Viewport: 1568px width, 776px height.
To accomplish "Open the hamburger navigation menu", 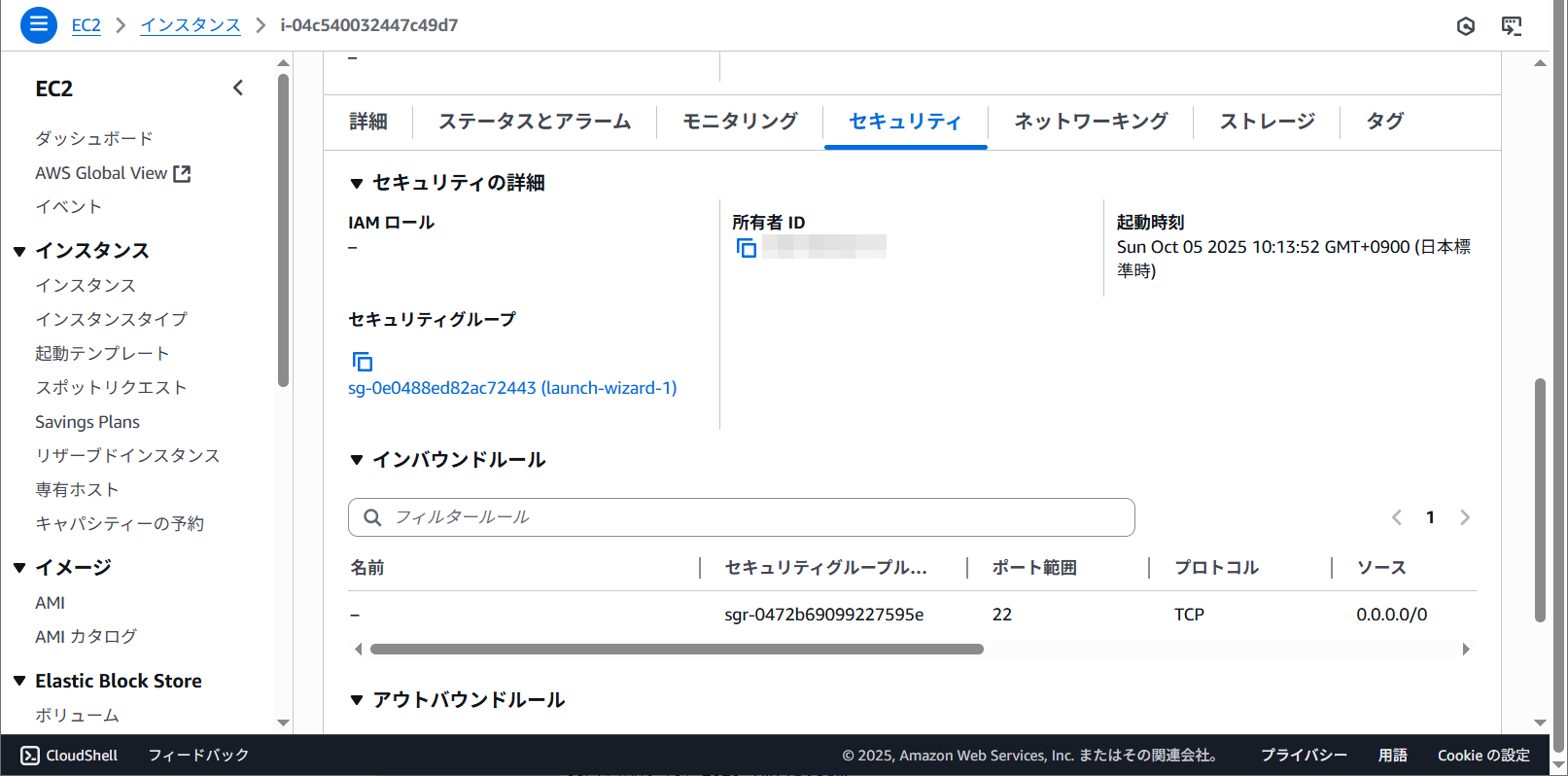I will point(39,25).
